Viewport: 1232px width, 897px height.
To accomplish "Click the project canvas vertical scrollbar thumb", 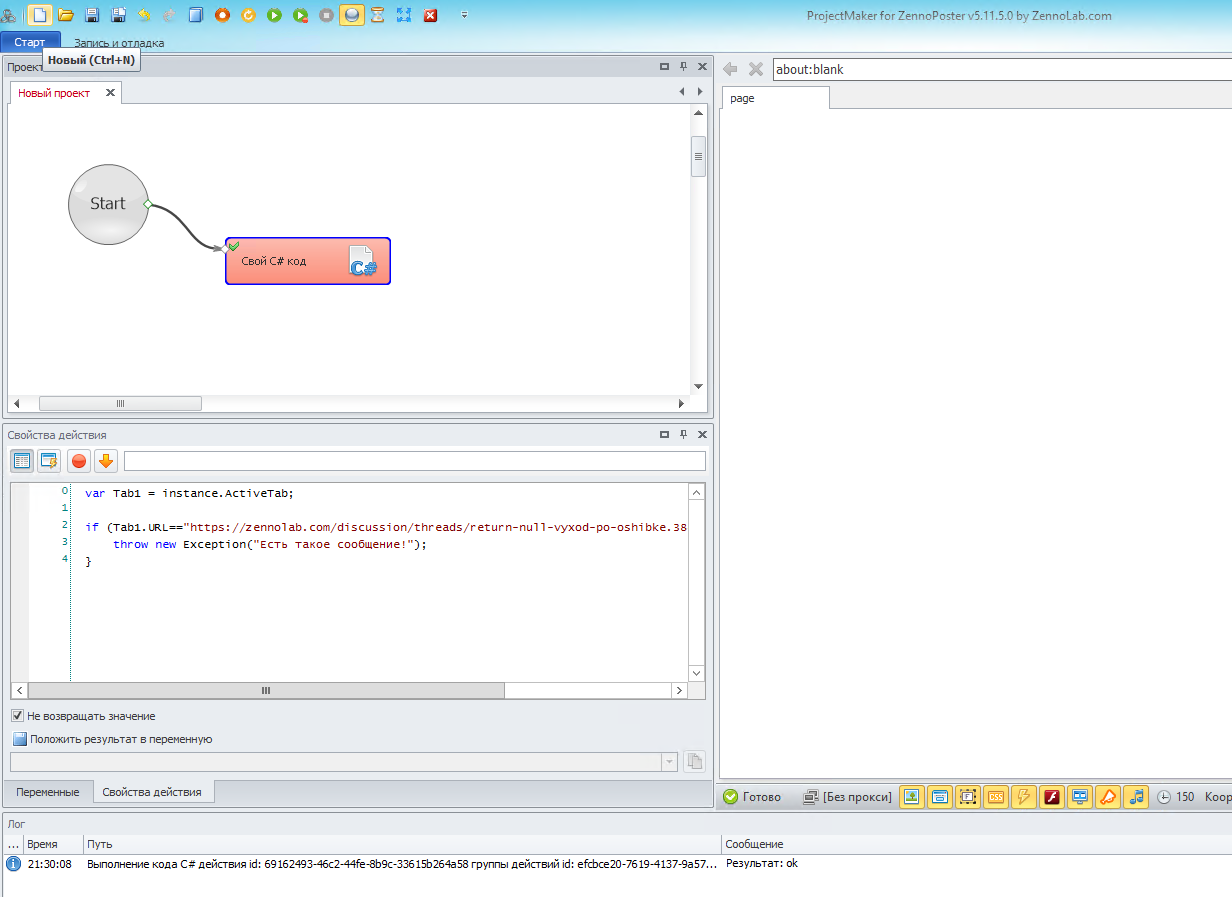I will (x=698, y=156).
